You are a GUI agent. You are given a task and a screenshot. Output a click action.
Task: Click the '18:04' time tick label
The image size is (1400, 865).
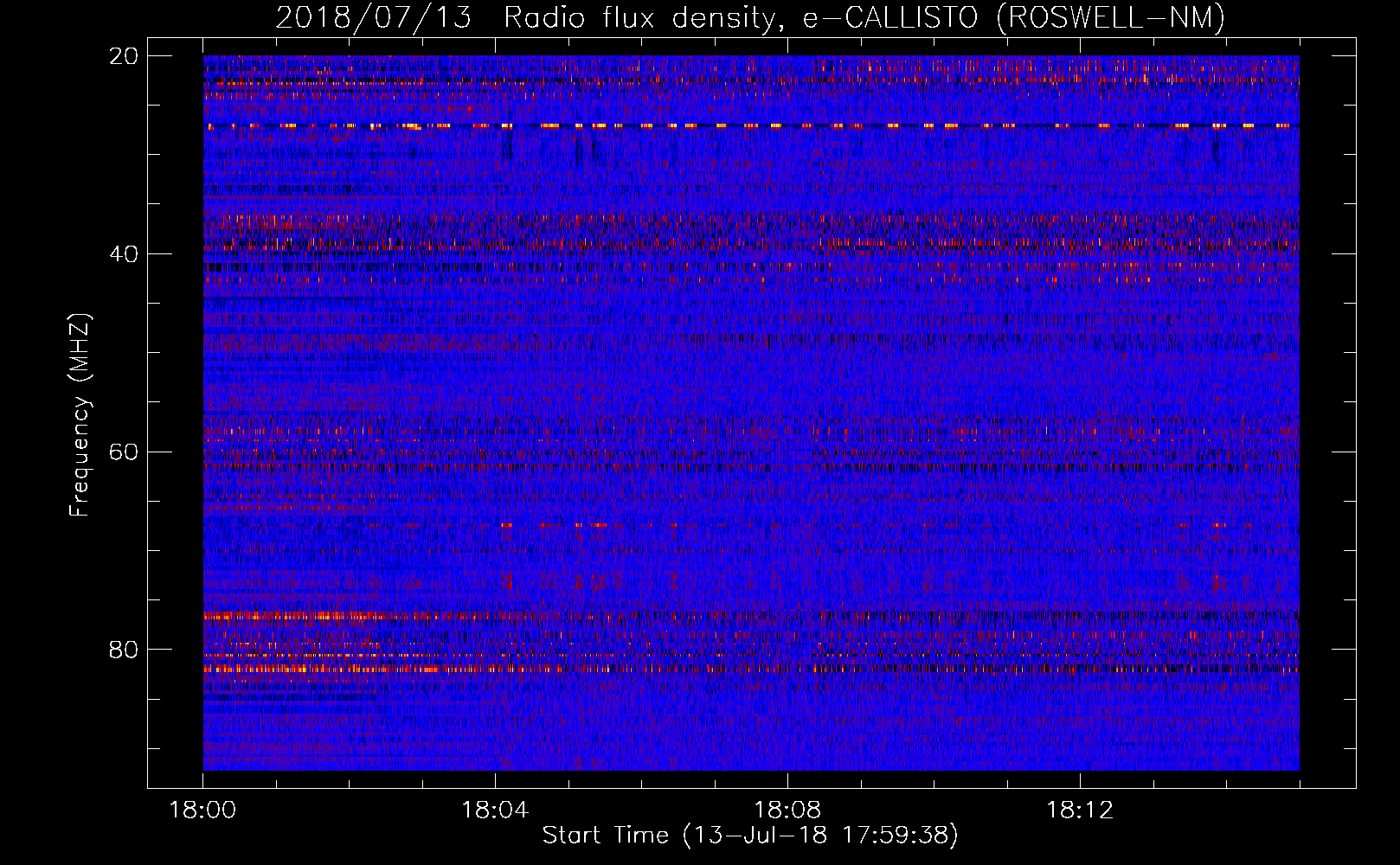click(495, 811)
